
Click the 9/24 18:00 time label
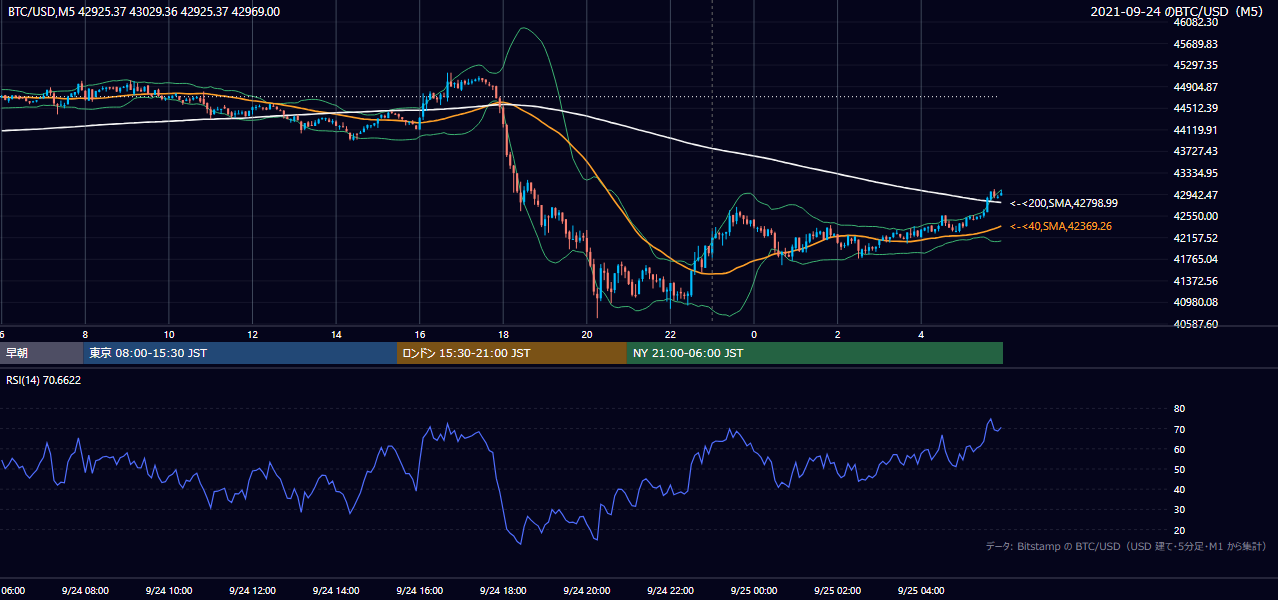point(503,591)
